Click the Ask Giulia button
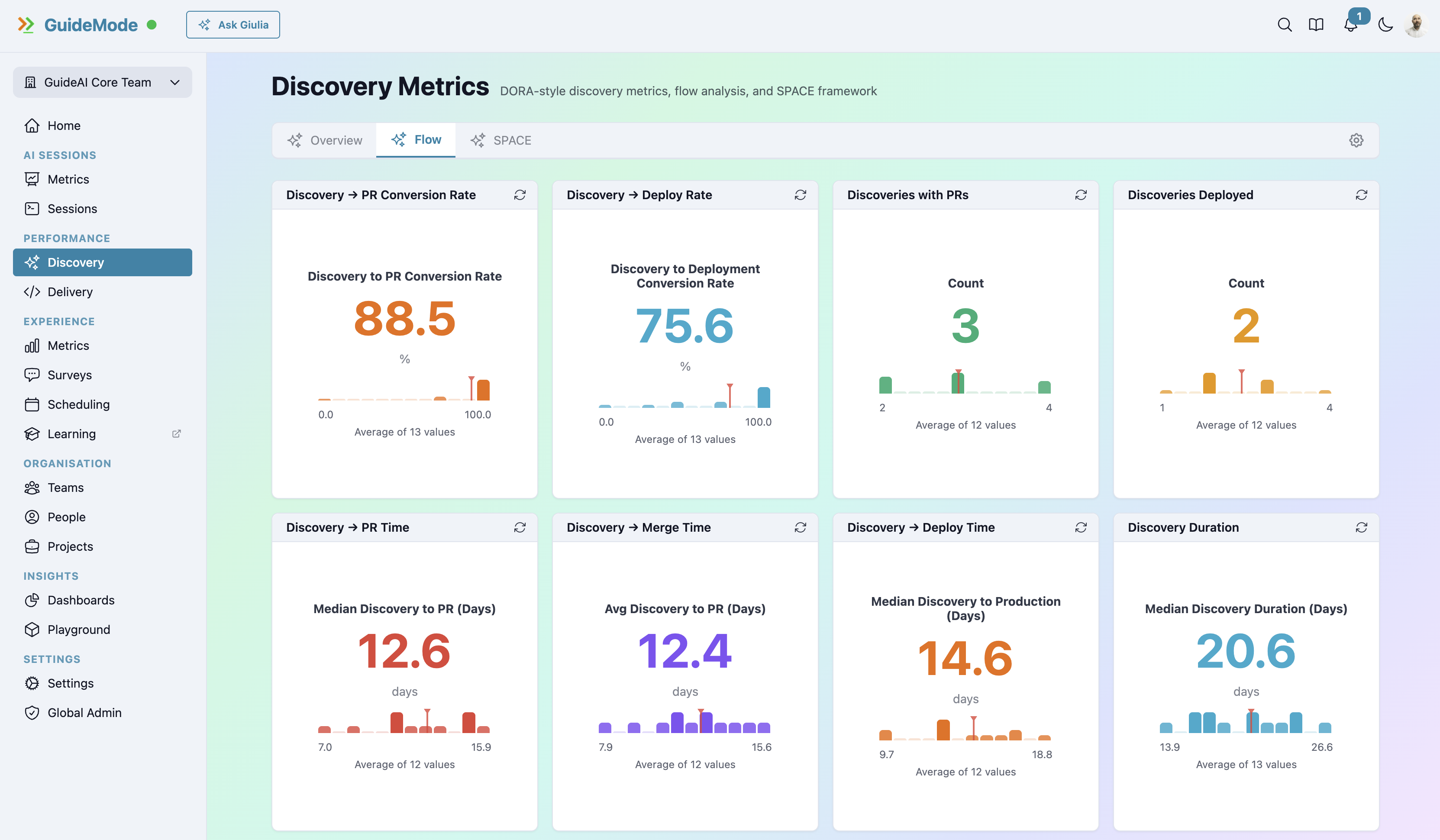1440x840 pixels. pyautogui.click(x=232, y=25)
